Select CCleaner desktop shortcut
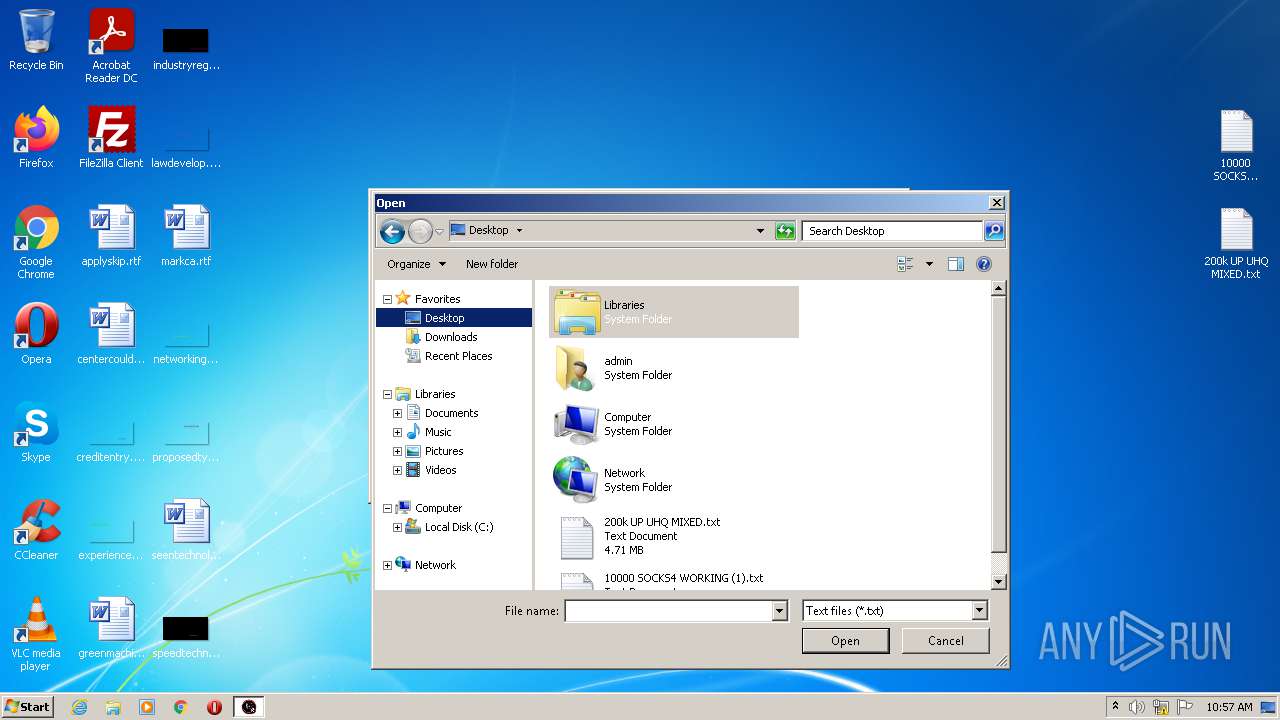 [x=36, y=530]
